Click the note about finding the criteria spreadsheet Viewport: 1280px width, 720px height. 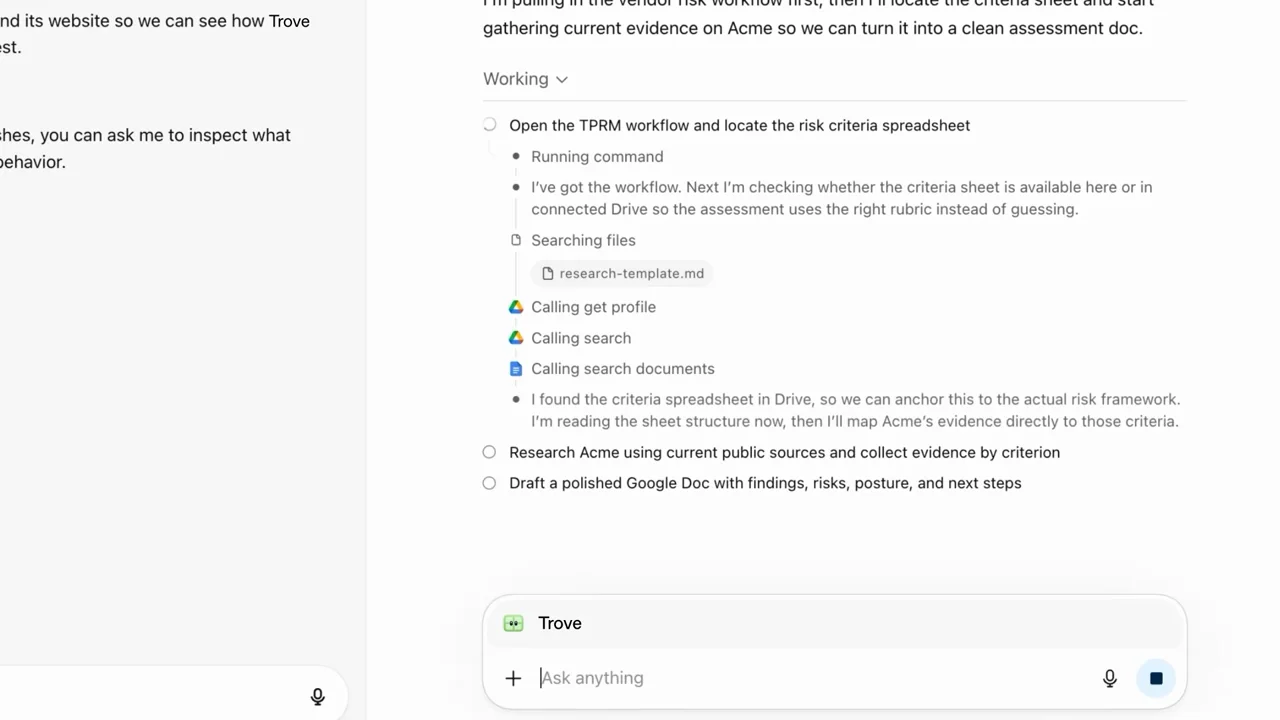click(856, 410)
